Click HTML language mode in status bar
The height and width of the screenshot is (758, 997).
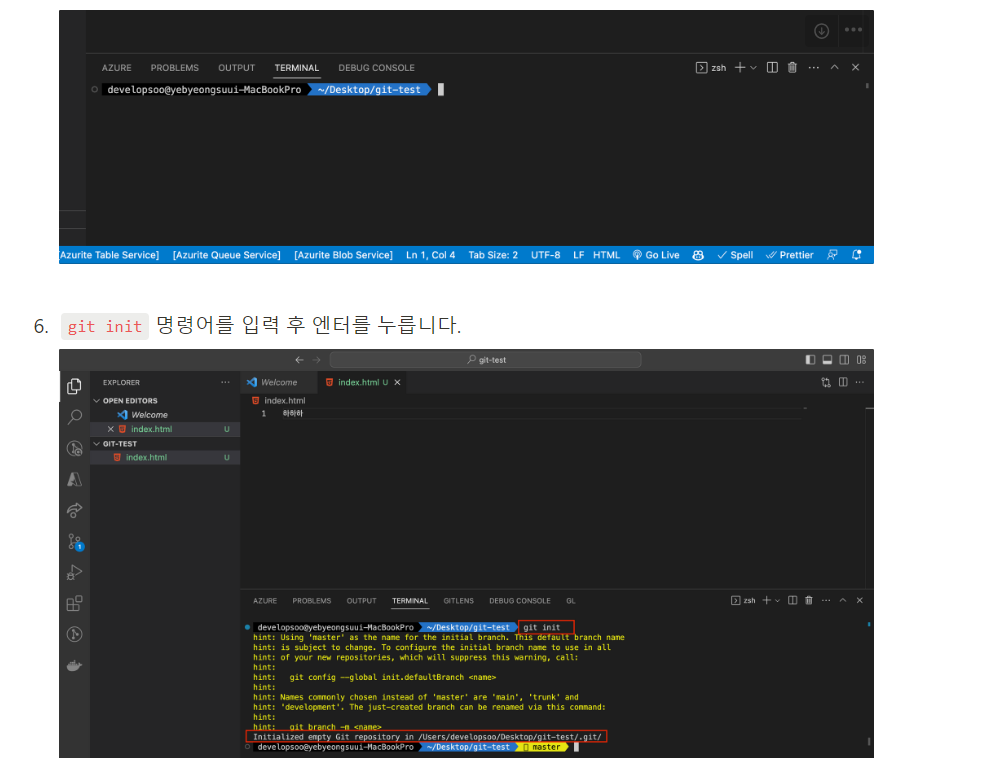tap(606, 255)
